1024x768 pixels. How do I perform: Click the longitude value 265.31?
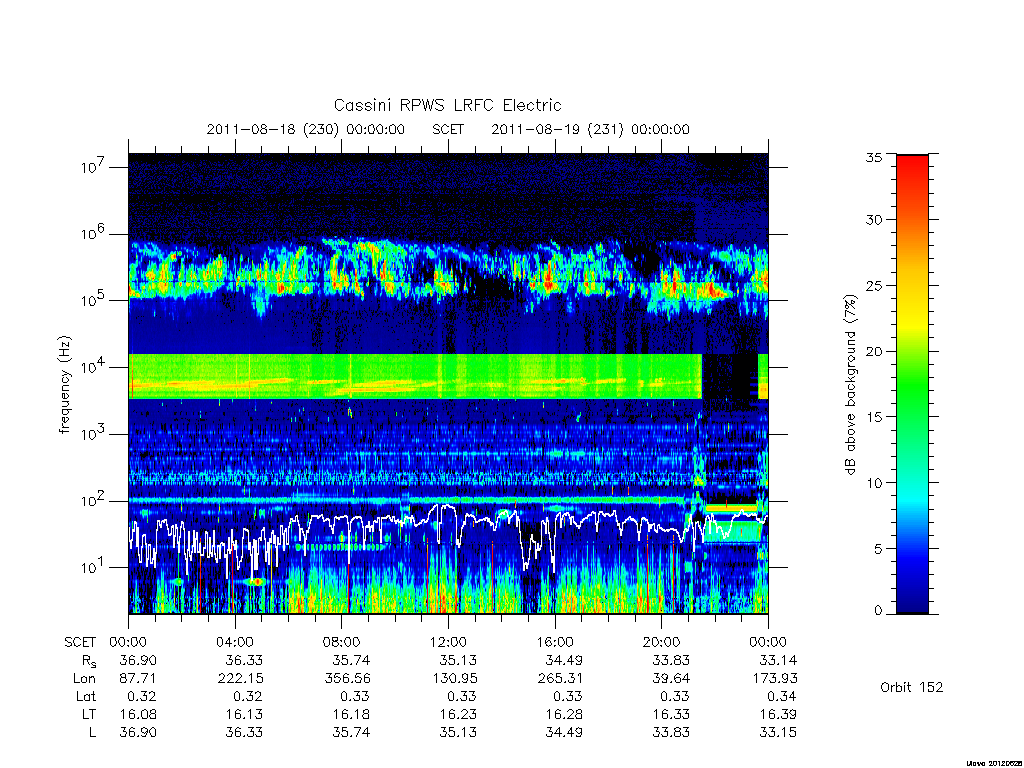tap(560, 679)
